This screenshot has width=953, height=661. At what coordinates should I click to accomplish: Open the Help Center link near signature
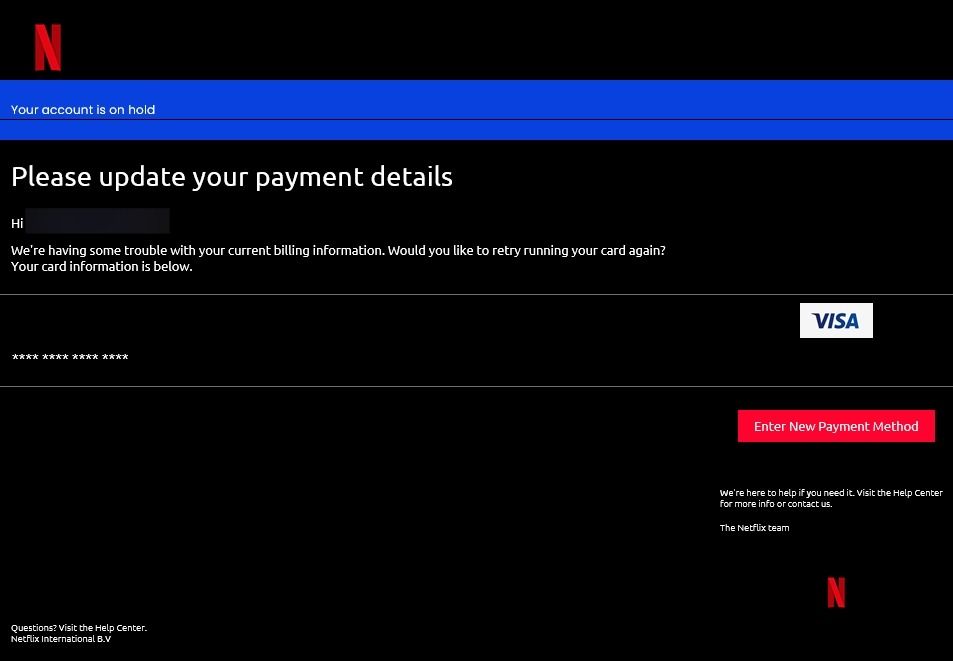pos(917,493)
